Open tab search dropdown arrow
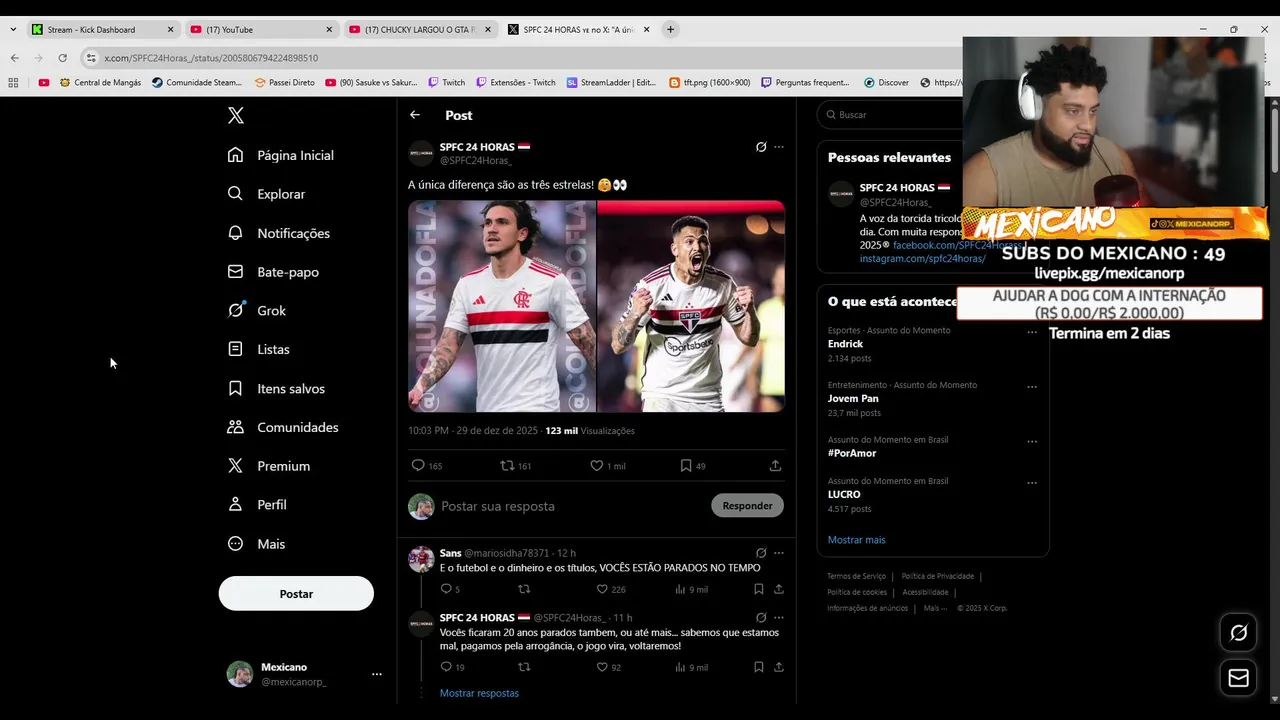The width and height of the screenshot is (1280, 720). pyautogui.click(x=12, y=30)
